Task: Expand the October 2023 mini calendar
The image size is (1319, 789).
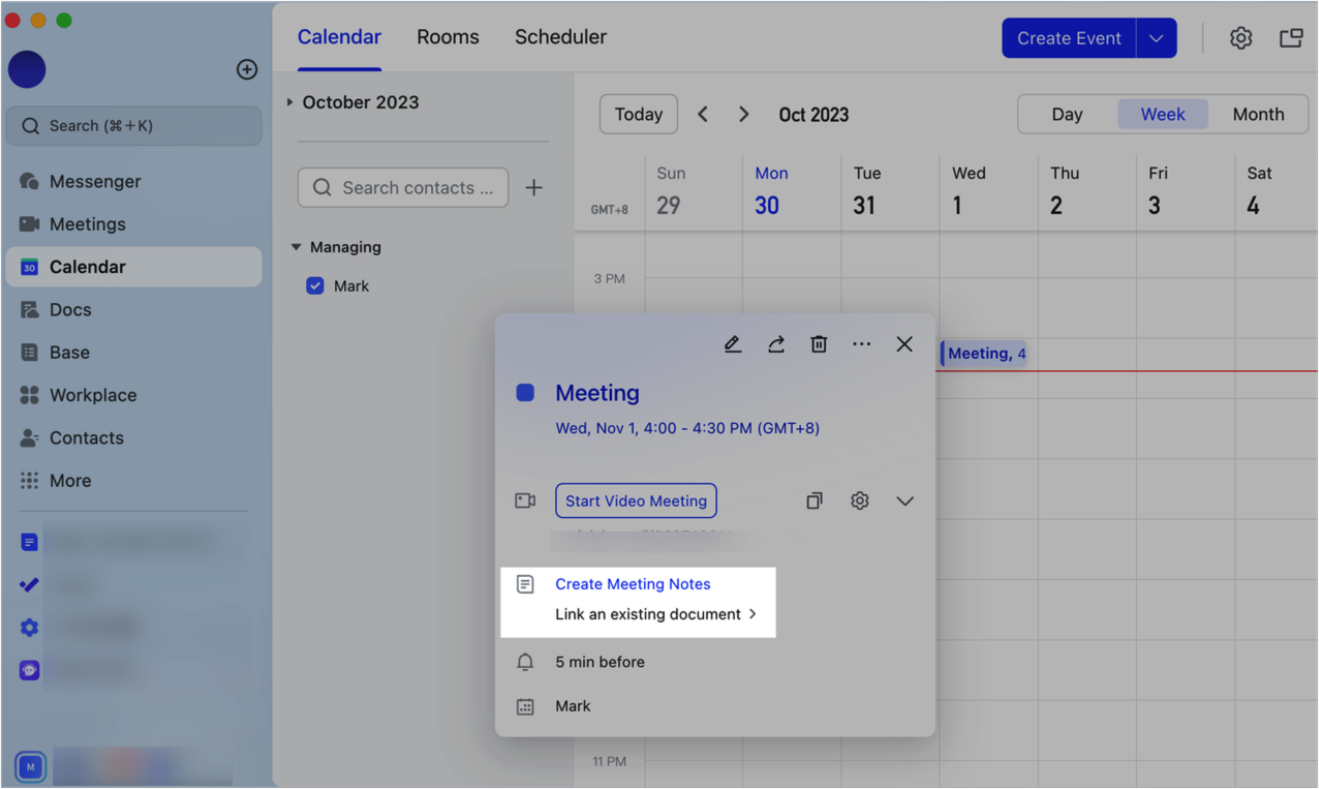Action: 290,101
